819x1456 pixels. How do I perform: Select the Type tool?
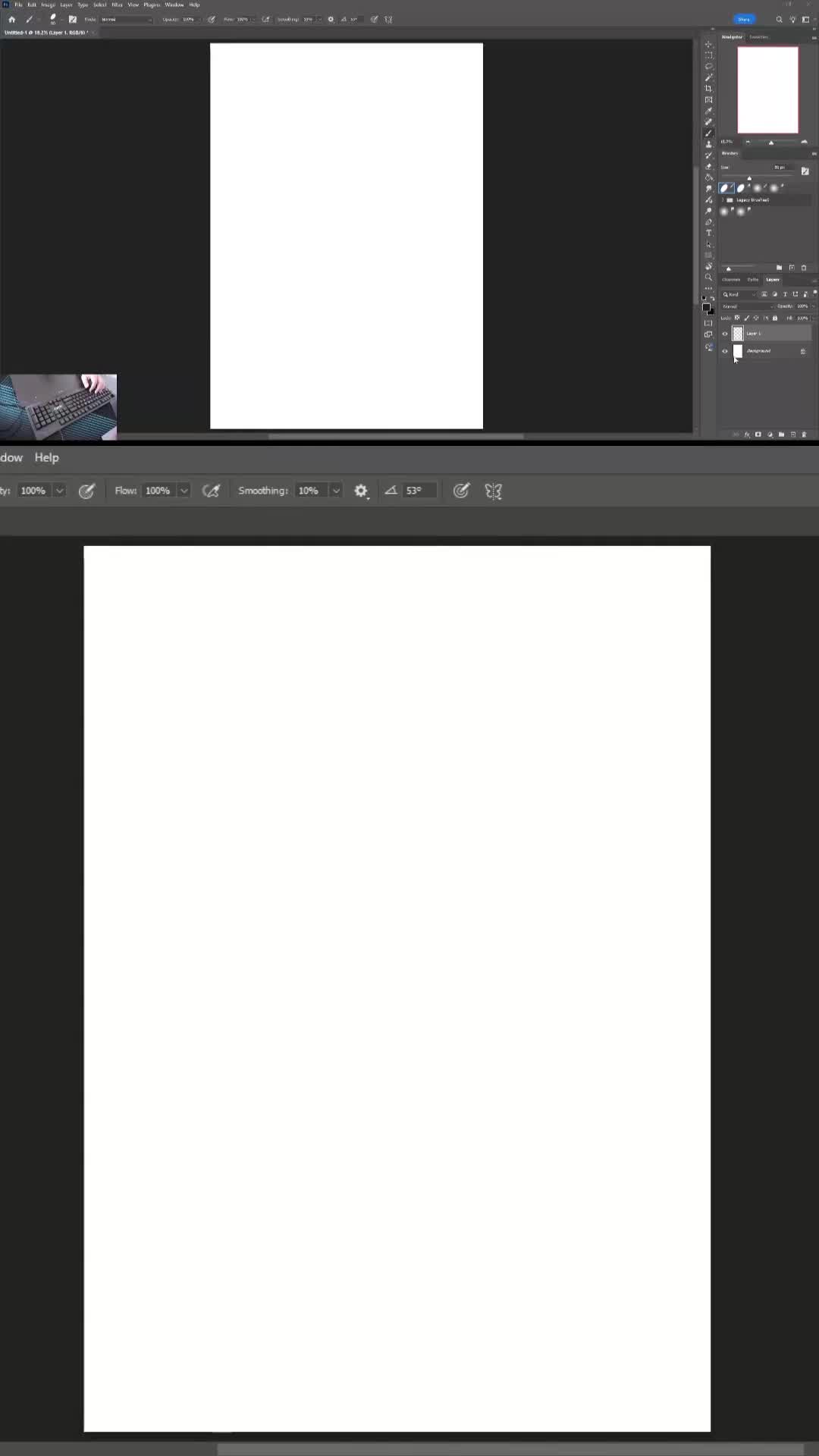709,233
